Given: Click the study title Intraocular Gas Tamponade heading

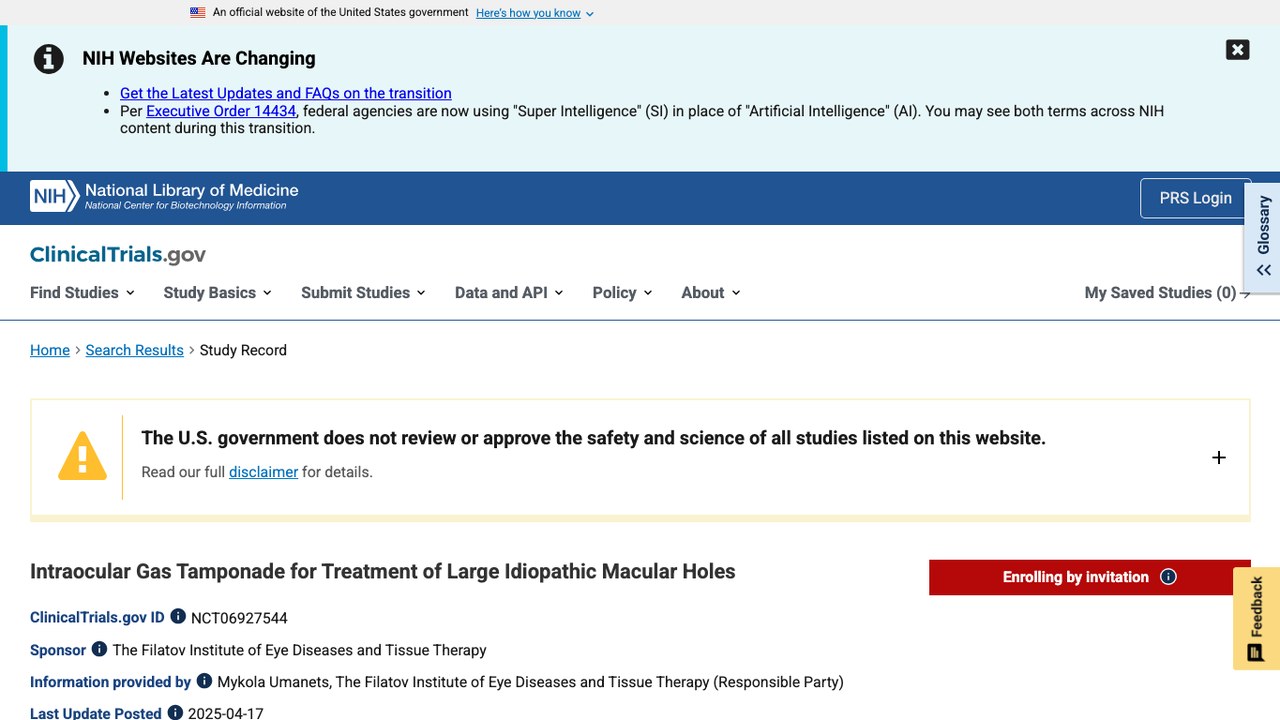Looking at the screenshot, I should pyautogui.click(x=383, y=571).
